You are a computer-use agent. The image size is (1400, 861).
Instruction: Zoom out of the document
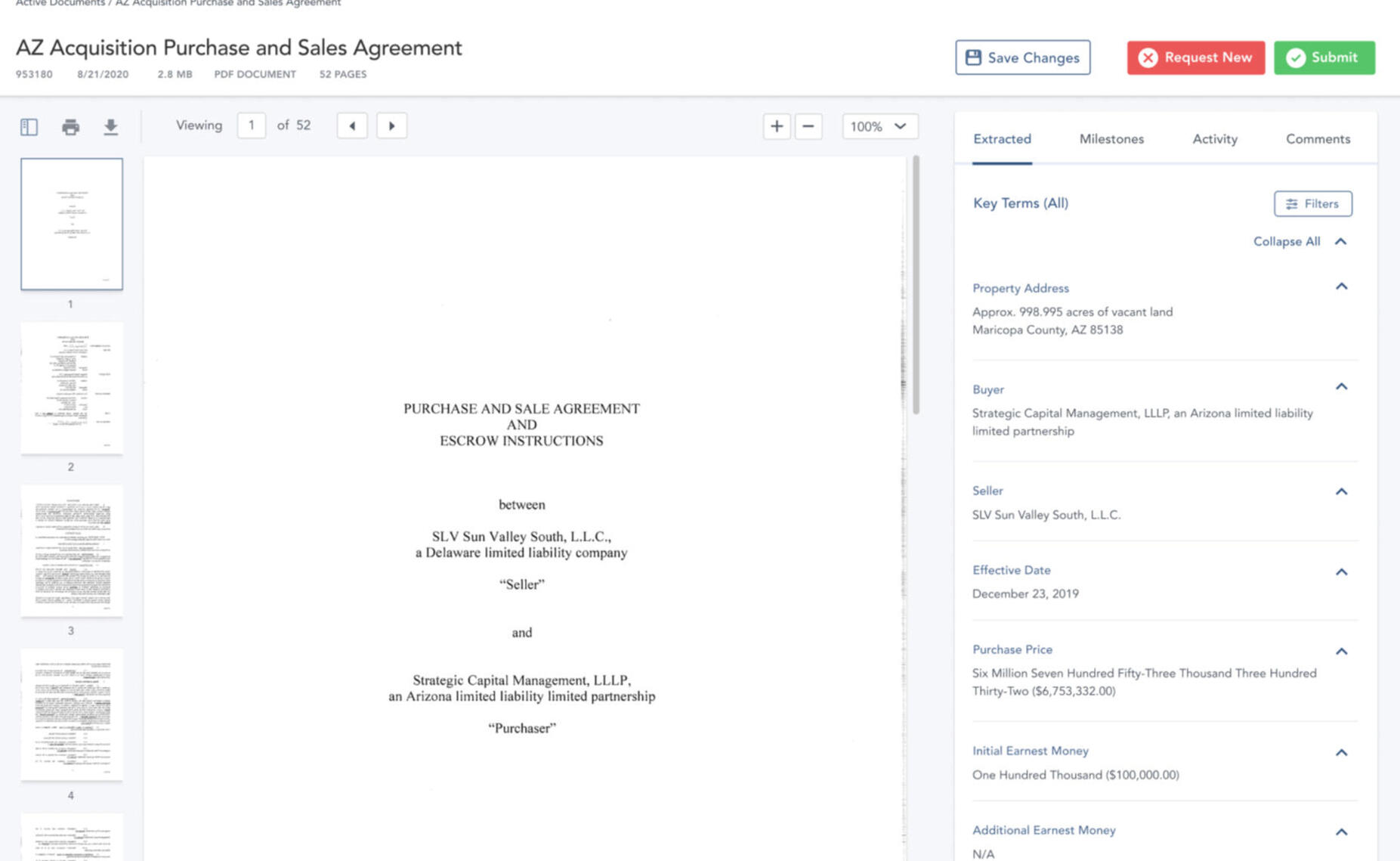pos(808,126)
